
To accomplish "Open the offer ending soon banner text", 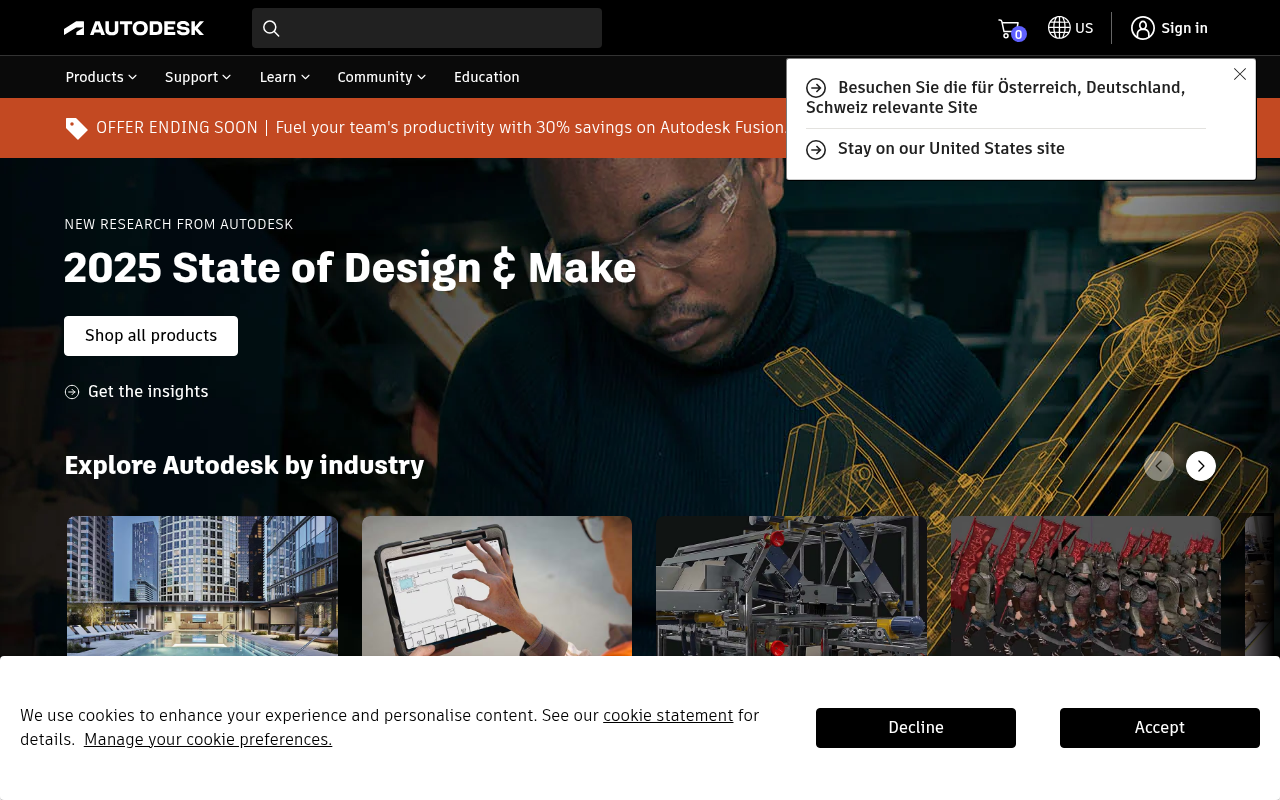I will (x=441, y=128).
